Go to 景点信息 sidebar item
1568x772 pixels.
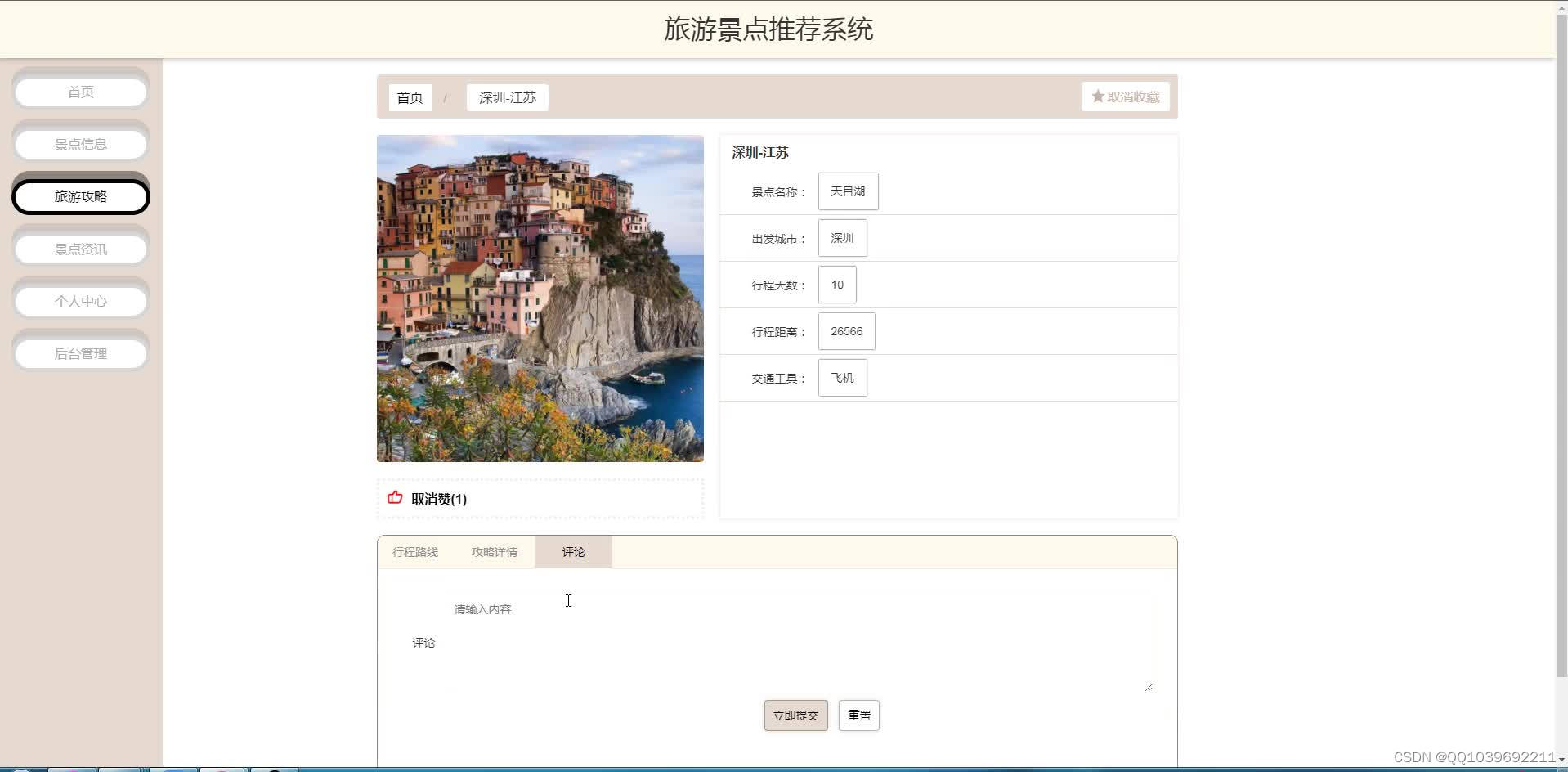click(80, 144)
